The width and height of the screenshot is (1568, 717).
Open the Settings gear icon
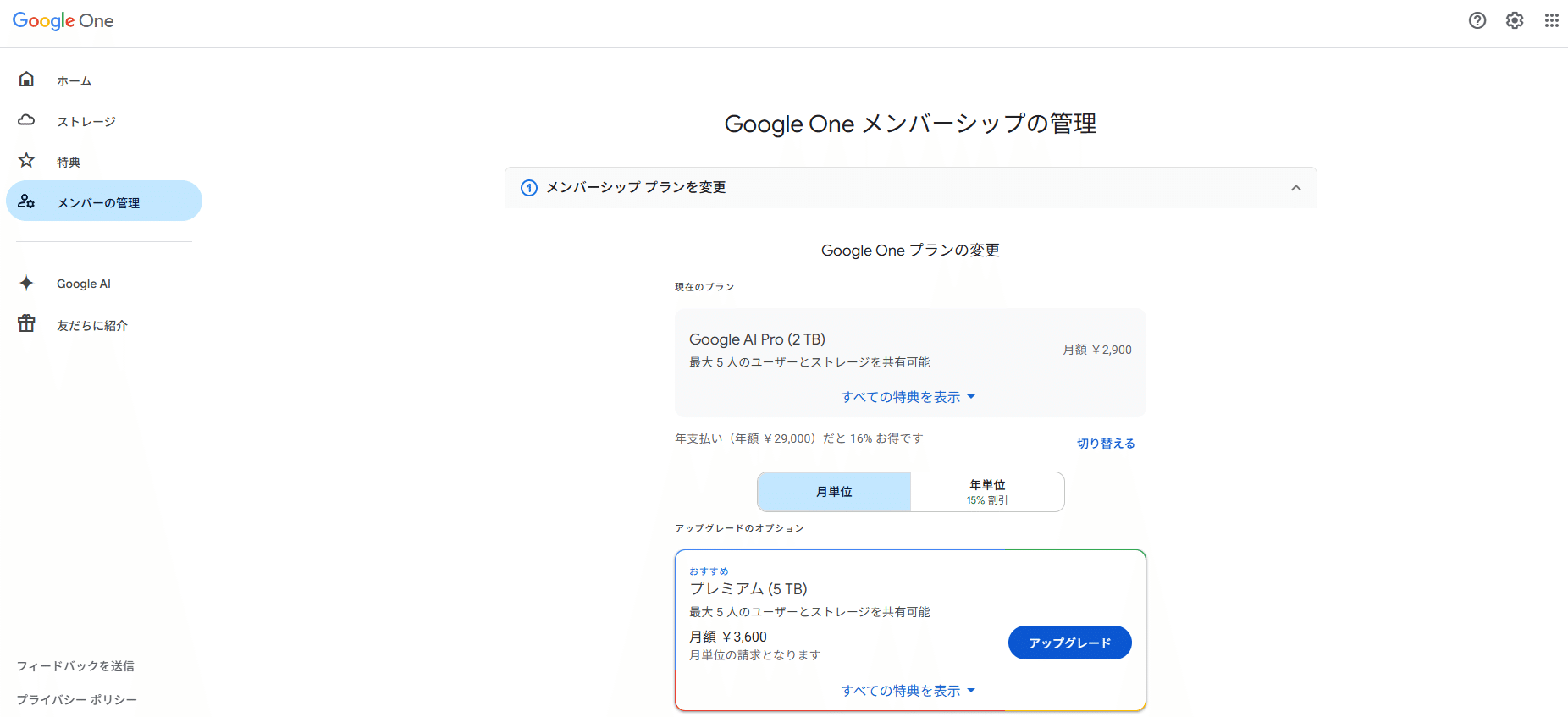pos(1515,20)
